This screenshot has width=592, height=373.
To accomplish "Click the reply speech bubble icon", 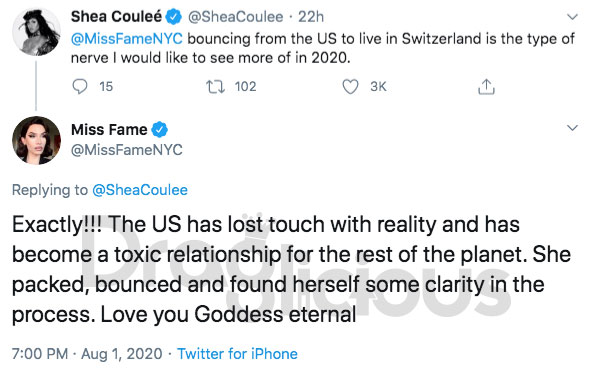I will [80, 86].
